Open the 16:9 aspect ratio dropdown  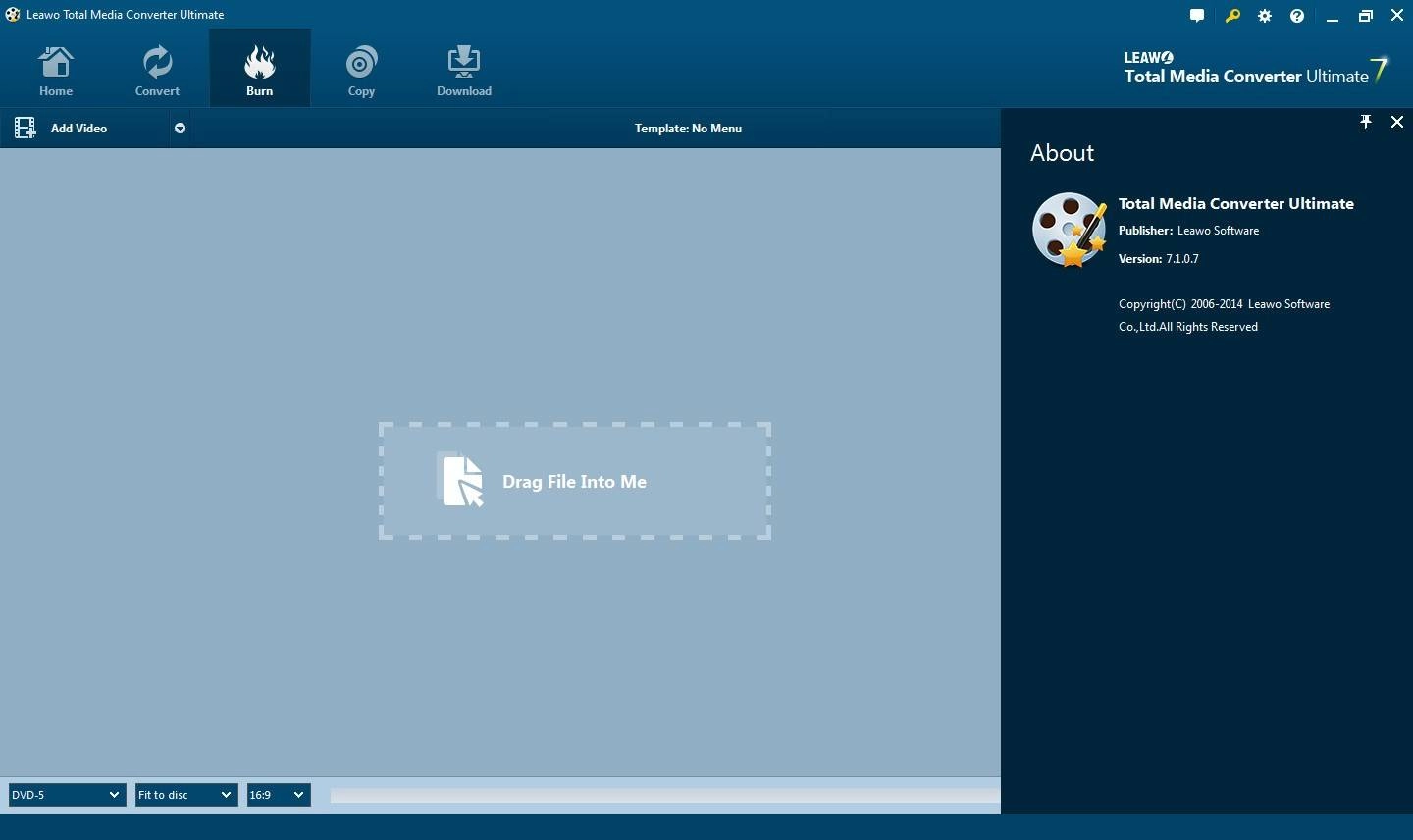coord(279,795)
